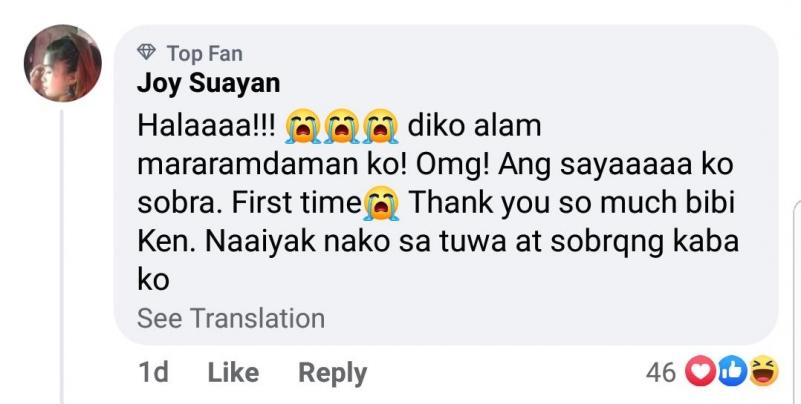Click the vertical thread line below the avatar
Image resolution: width=801 pixels, height=404 pixels.
(x=62, y=250)
